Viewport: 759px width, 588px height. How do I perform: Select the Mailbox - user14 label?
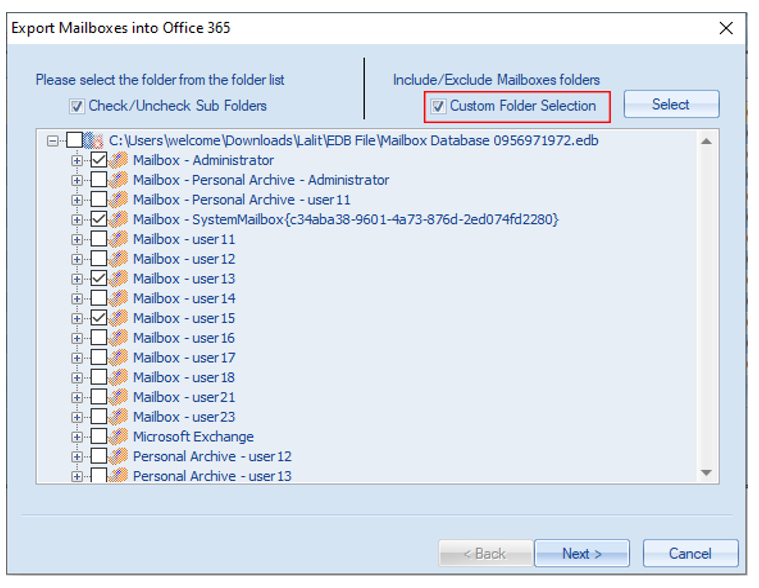coord(184,298)
